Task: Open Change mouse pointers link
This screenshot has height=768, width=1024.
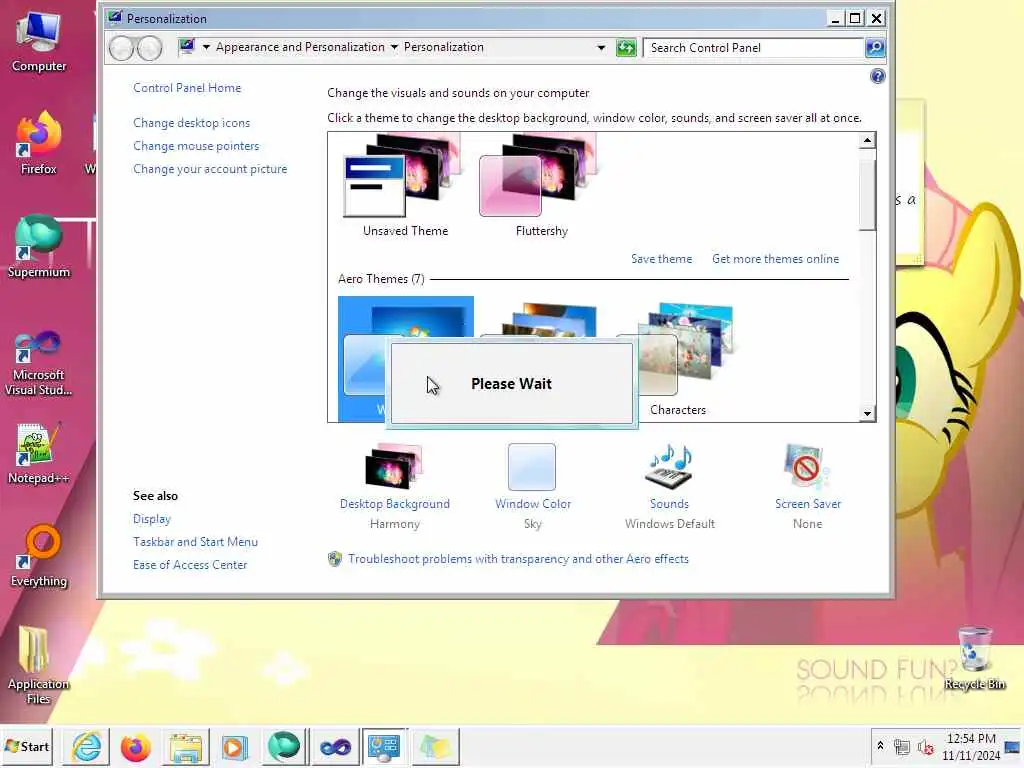Action: coord(196,146)
